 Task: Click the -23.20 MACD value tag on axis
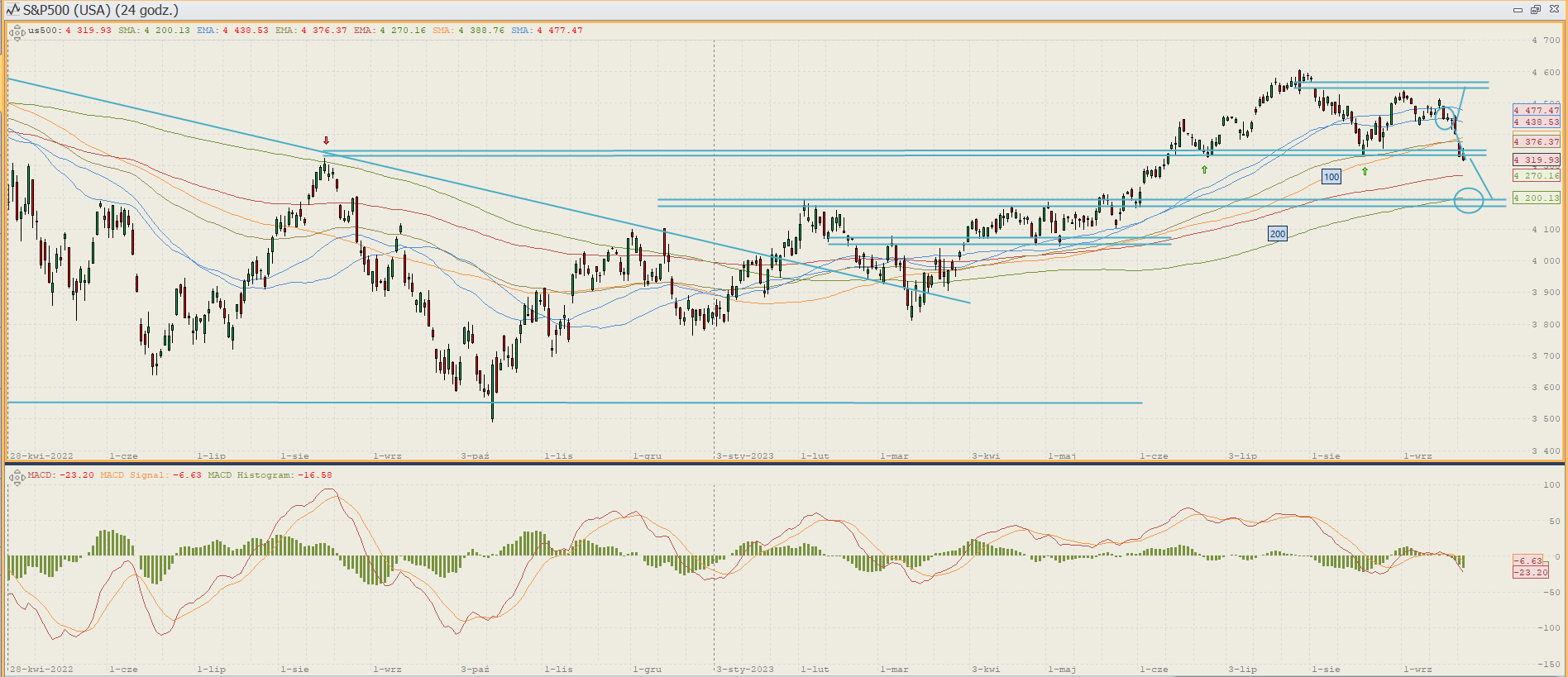[1530, 572]
